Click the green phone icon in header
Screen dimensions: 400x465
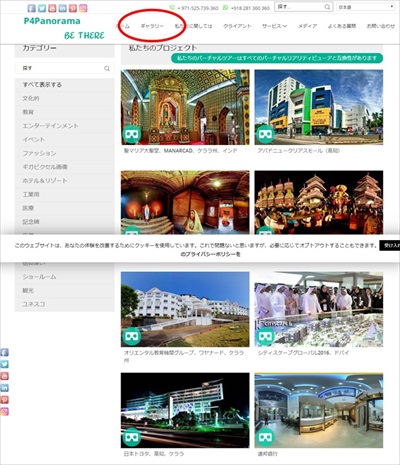(172, 7)
